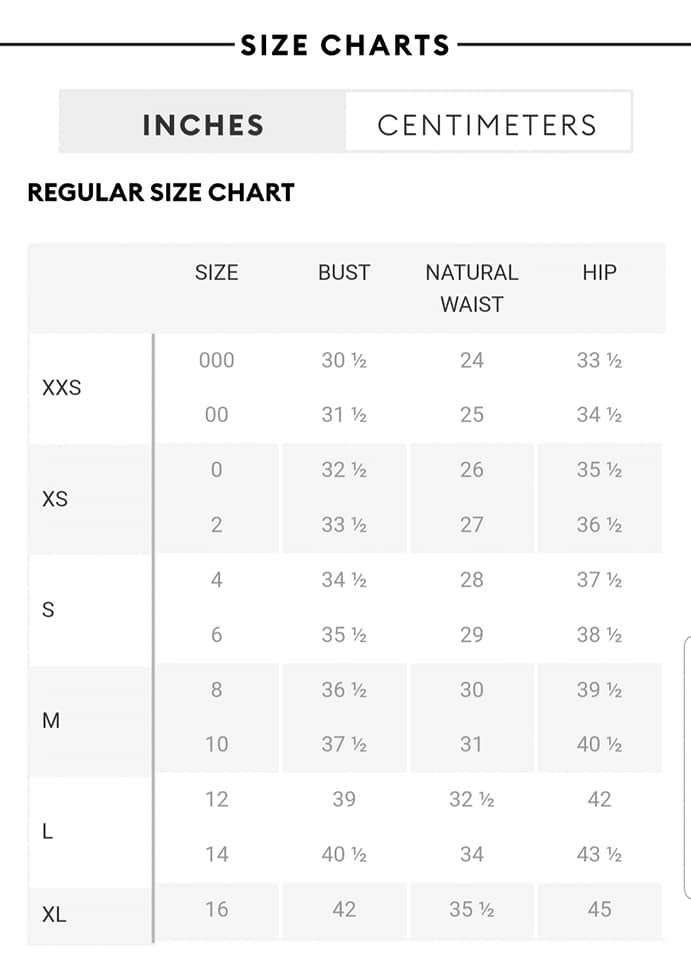The width and height of the screenshot is (691, 960).
Task: Click the NATURAL WAIST column header
Action: click(472, 288)
